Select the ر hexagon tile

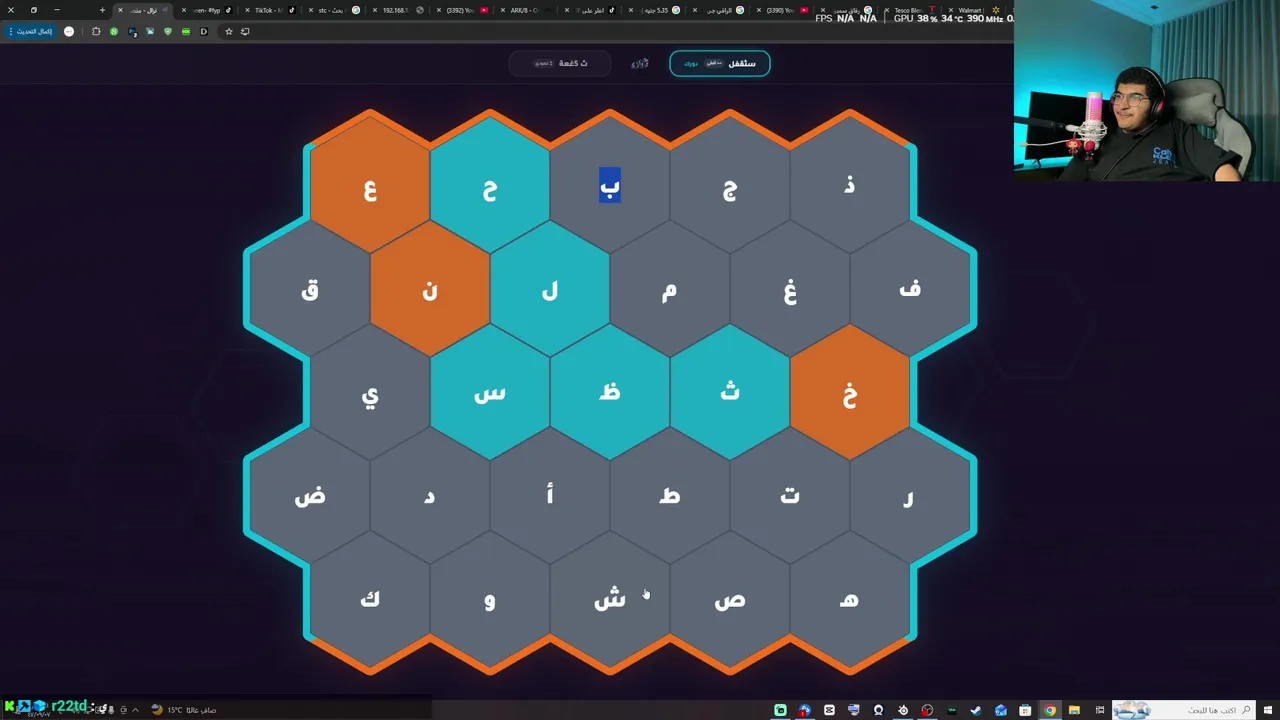pos(910,497)
